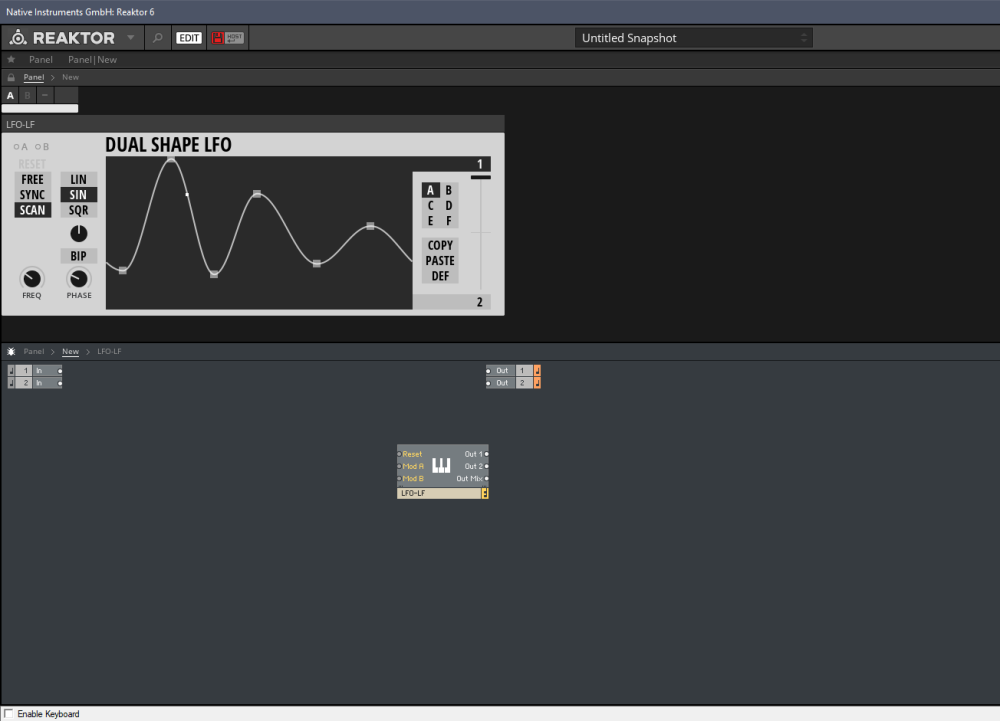Select shape slot D
Viewport: 1000px width, 721px height.
coord(448,205)
